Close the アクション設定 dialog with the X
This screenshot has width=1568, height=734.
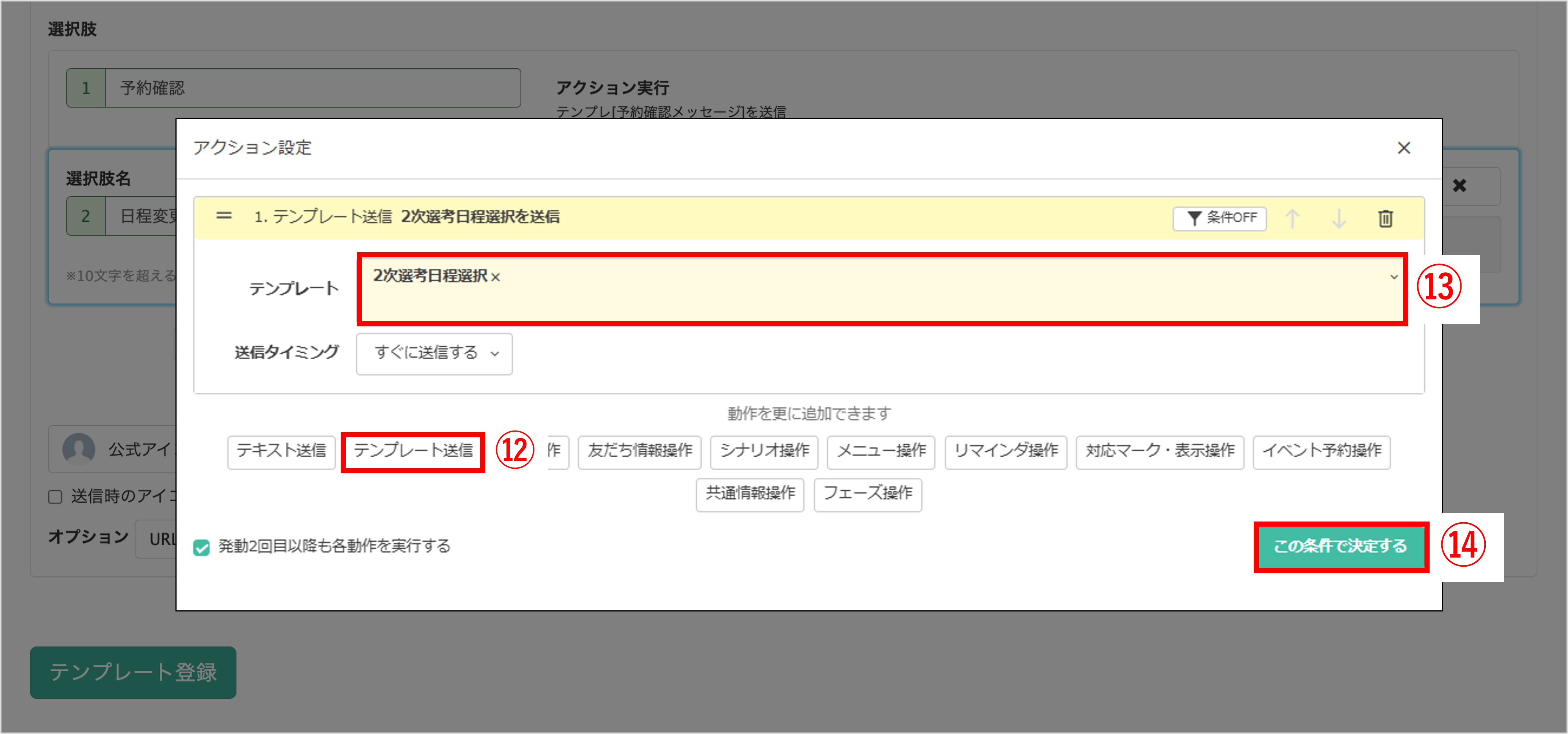tap(1404, 148)
